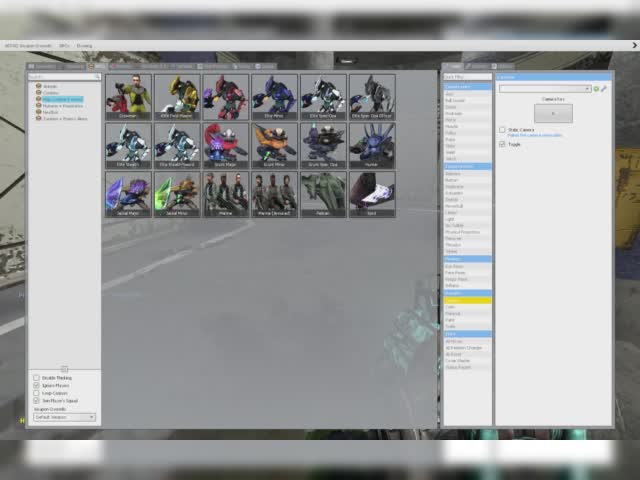Choose the Elite Stealth Sword NPC icon
The image size is (640, 480).
click(x=177, y=146)
